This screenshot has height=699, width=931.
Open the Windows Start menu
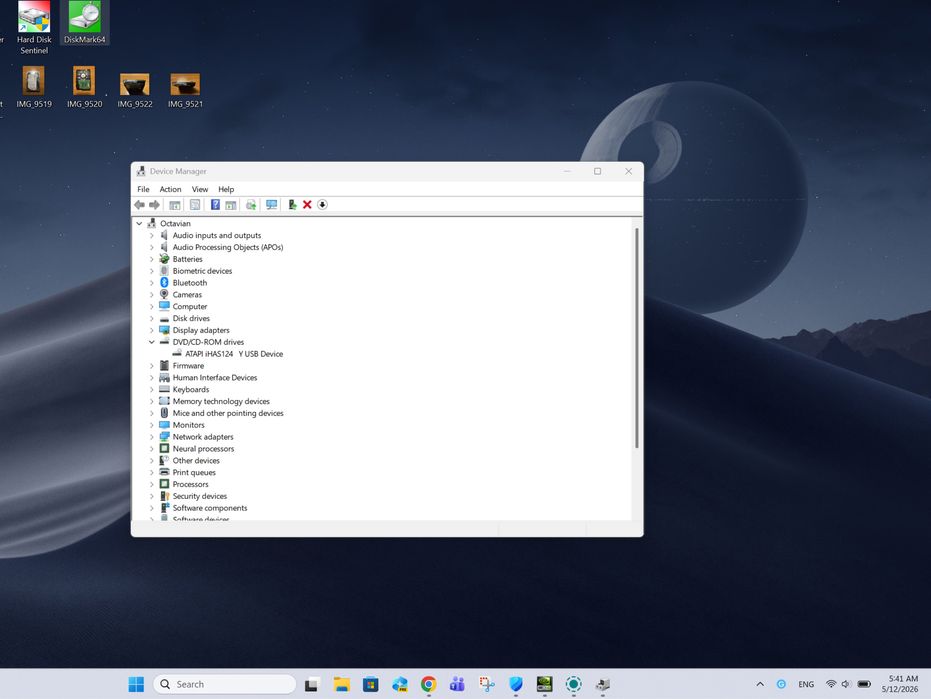(136, 685)
